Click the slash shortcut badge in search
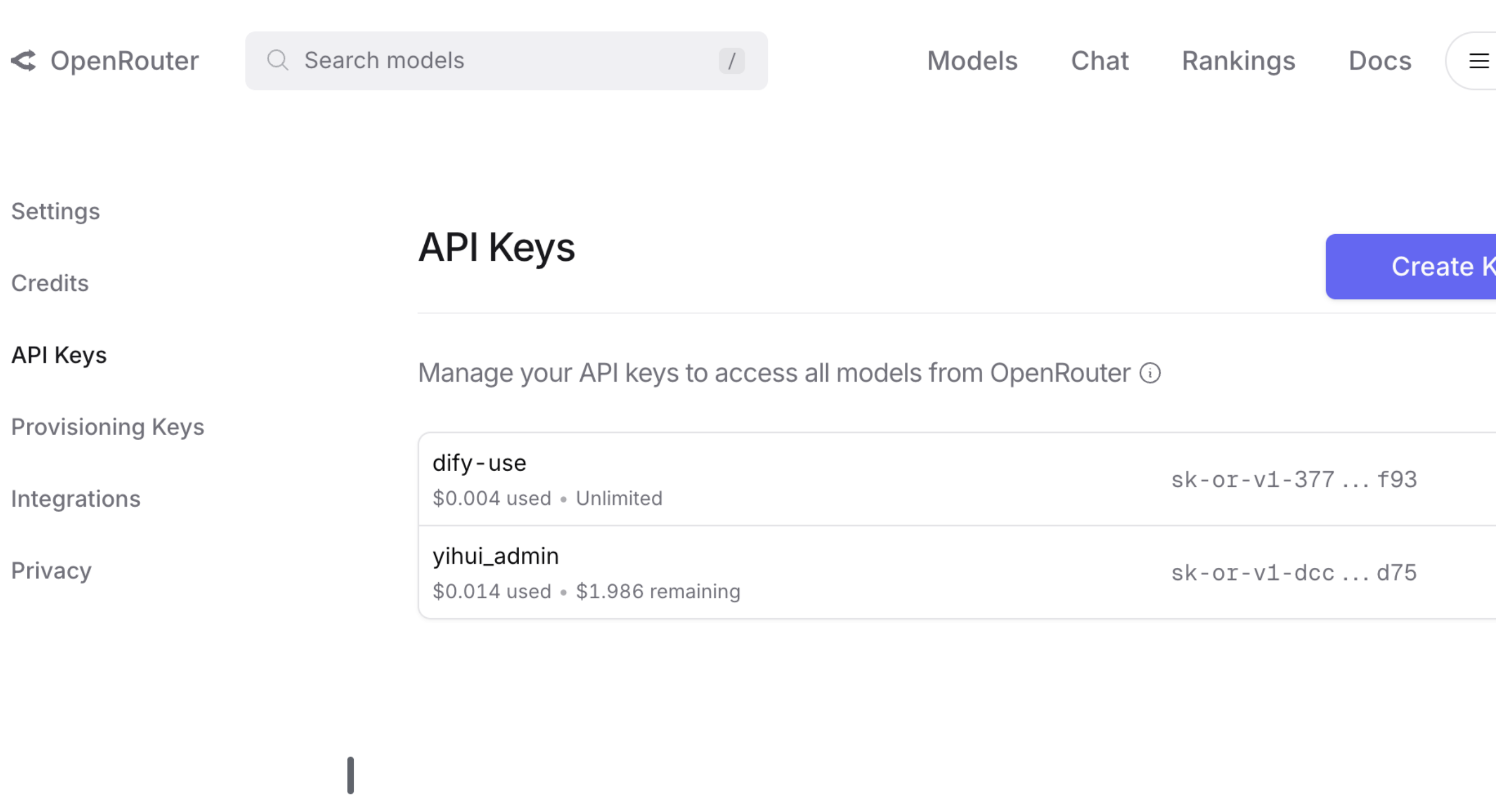This screenshot has width=1496, height=809. tap(732, 61)
